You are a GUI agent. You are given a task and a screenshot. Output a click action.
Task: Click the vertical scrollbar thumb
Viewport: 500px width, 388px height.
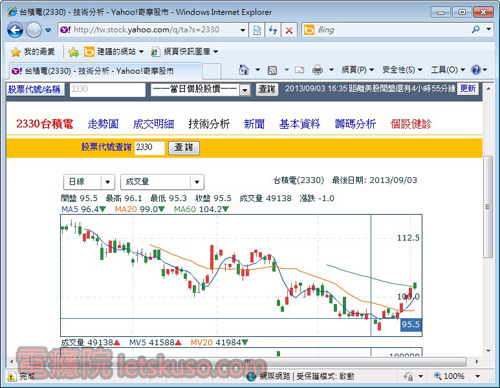pos(488,207)
